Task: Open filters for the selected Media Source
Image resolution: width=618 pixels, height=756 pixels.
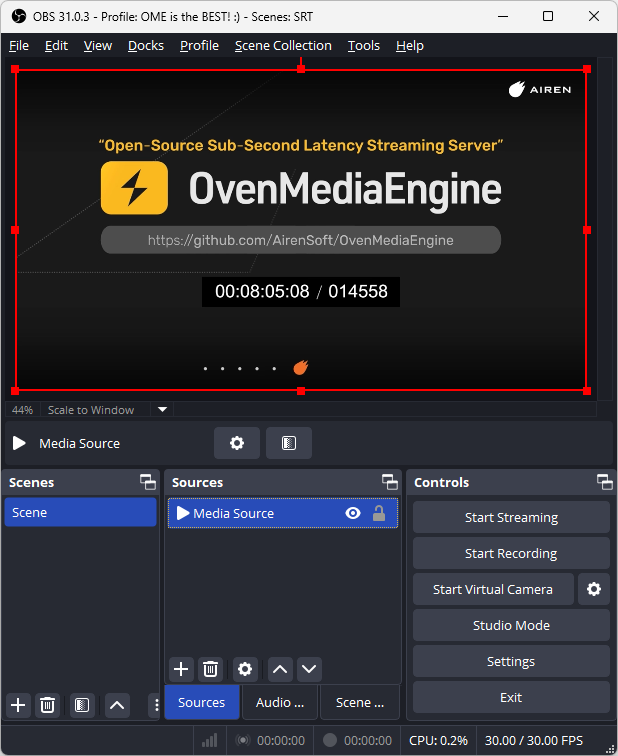Action: [x=289, y=443]
